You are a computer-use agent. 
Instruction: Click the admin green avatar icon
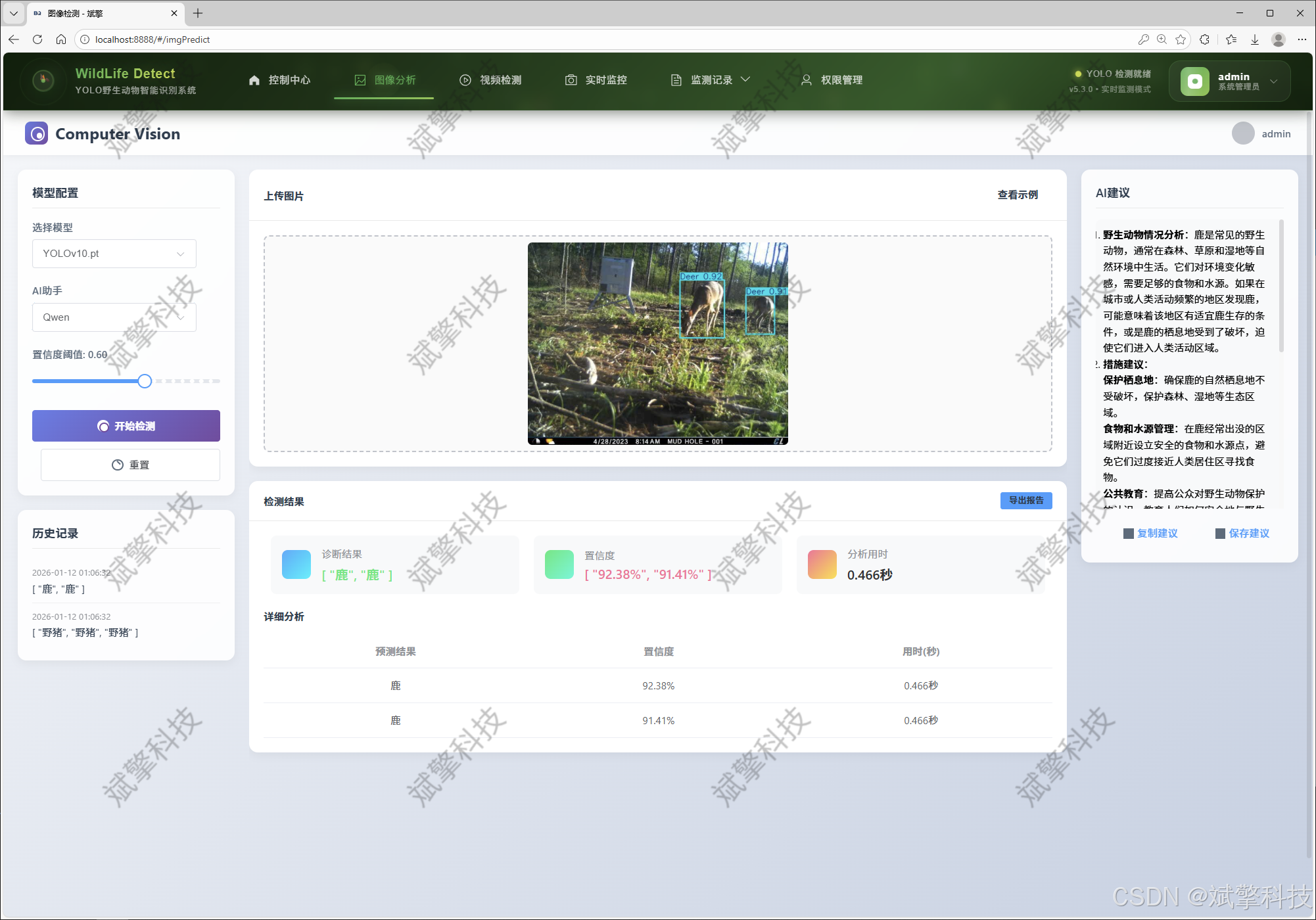(x=1194, y=81)
